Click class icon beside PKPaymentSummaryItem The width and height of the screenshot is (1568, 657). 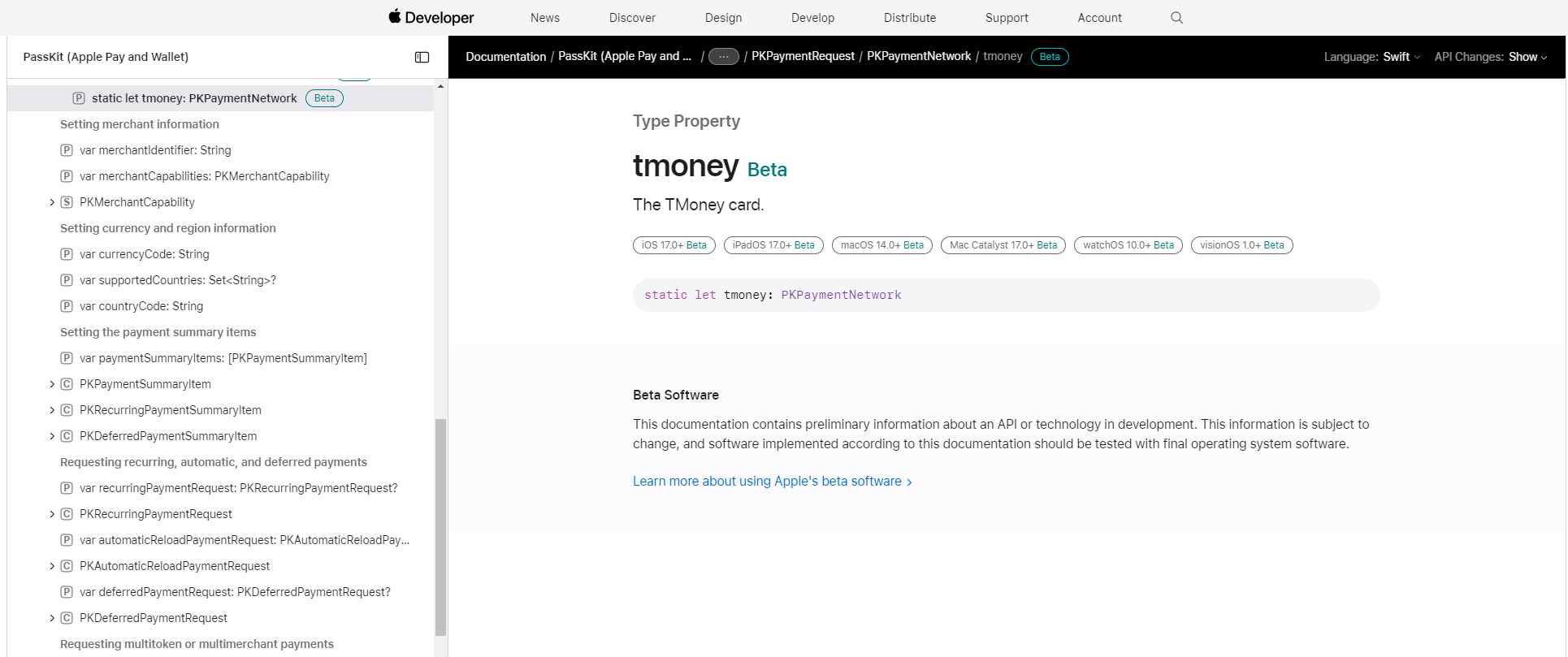click(x=67, y=384)
